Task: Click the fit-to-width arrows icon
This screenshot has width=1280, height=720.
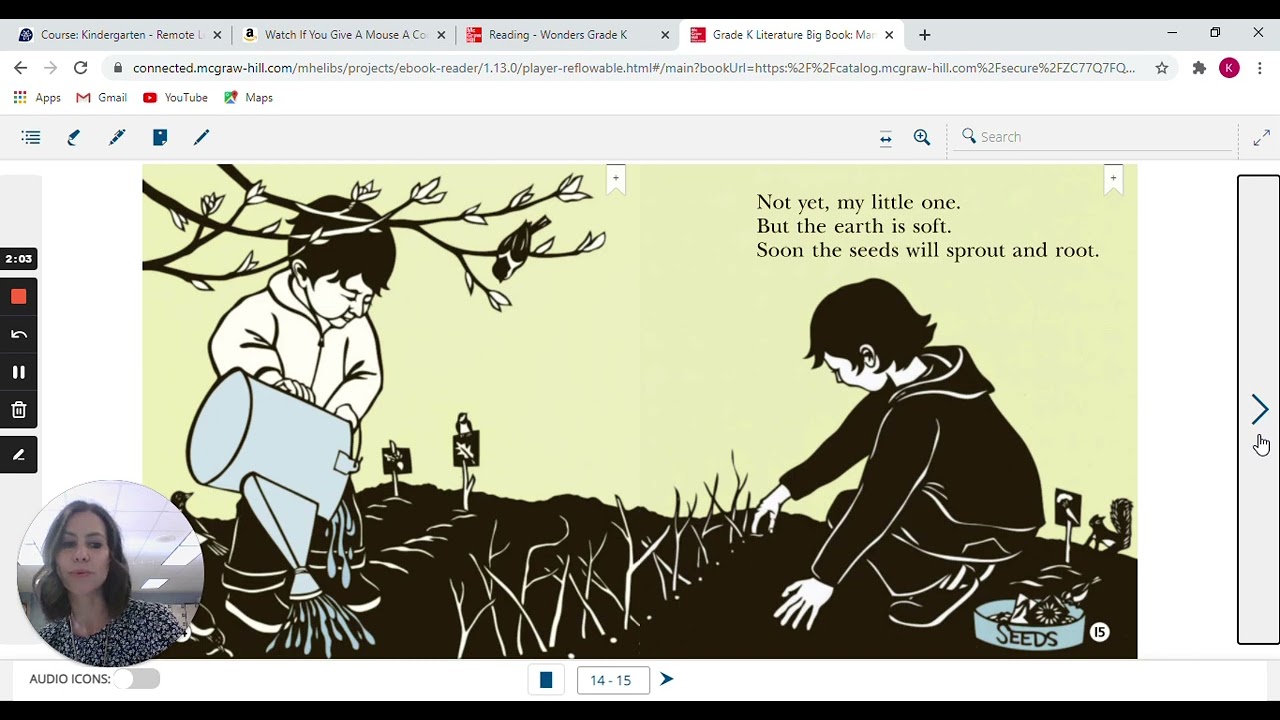Action: coord(885,138)
